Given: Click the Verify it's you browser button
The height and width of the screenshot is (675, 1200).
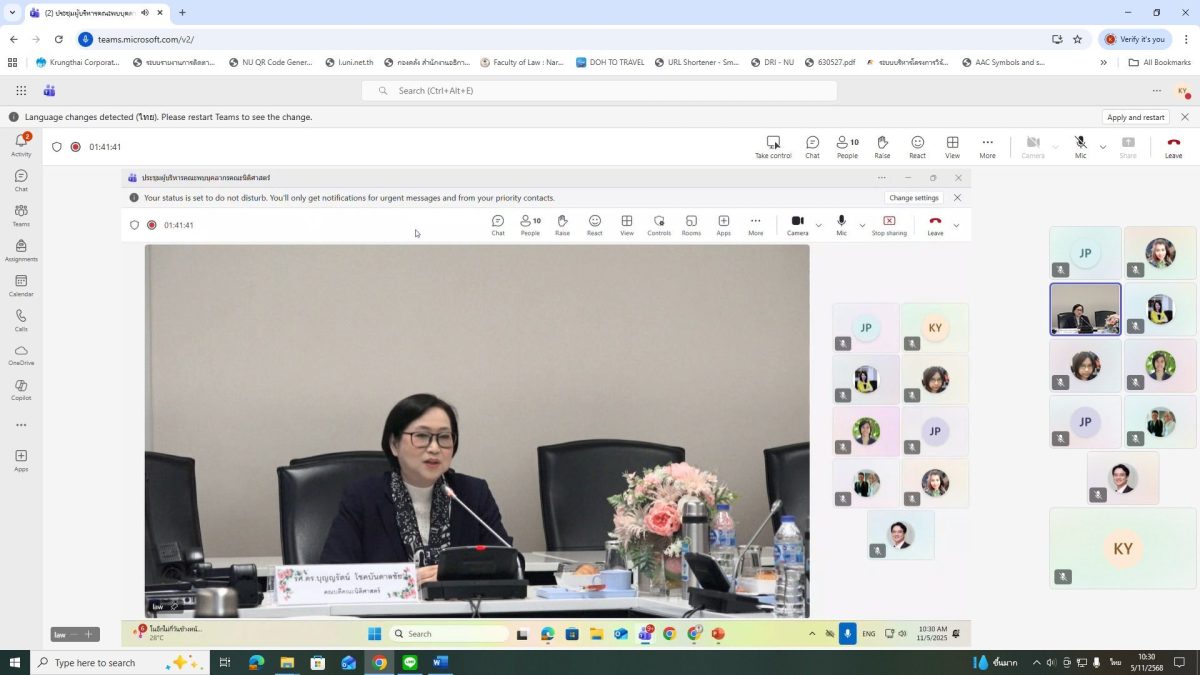Looking at the screenshot, I should 1135,39.
